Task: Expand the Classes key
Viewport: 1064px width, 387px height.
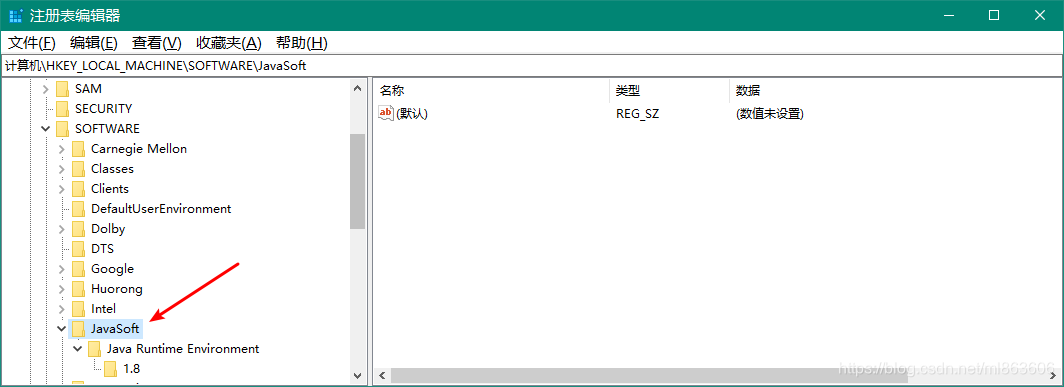Action: click(62, 169)
